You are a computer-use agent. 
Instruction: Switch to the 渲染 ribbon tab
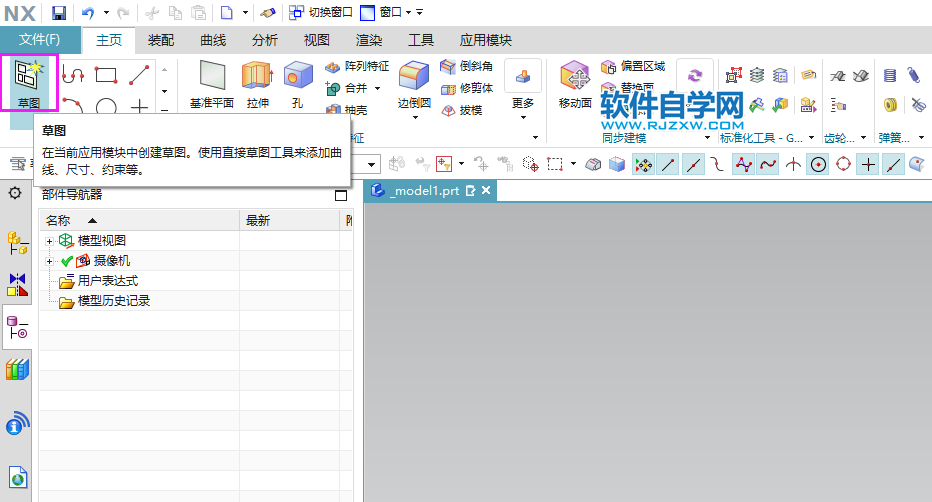click(x=369, y=40)
